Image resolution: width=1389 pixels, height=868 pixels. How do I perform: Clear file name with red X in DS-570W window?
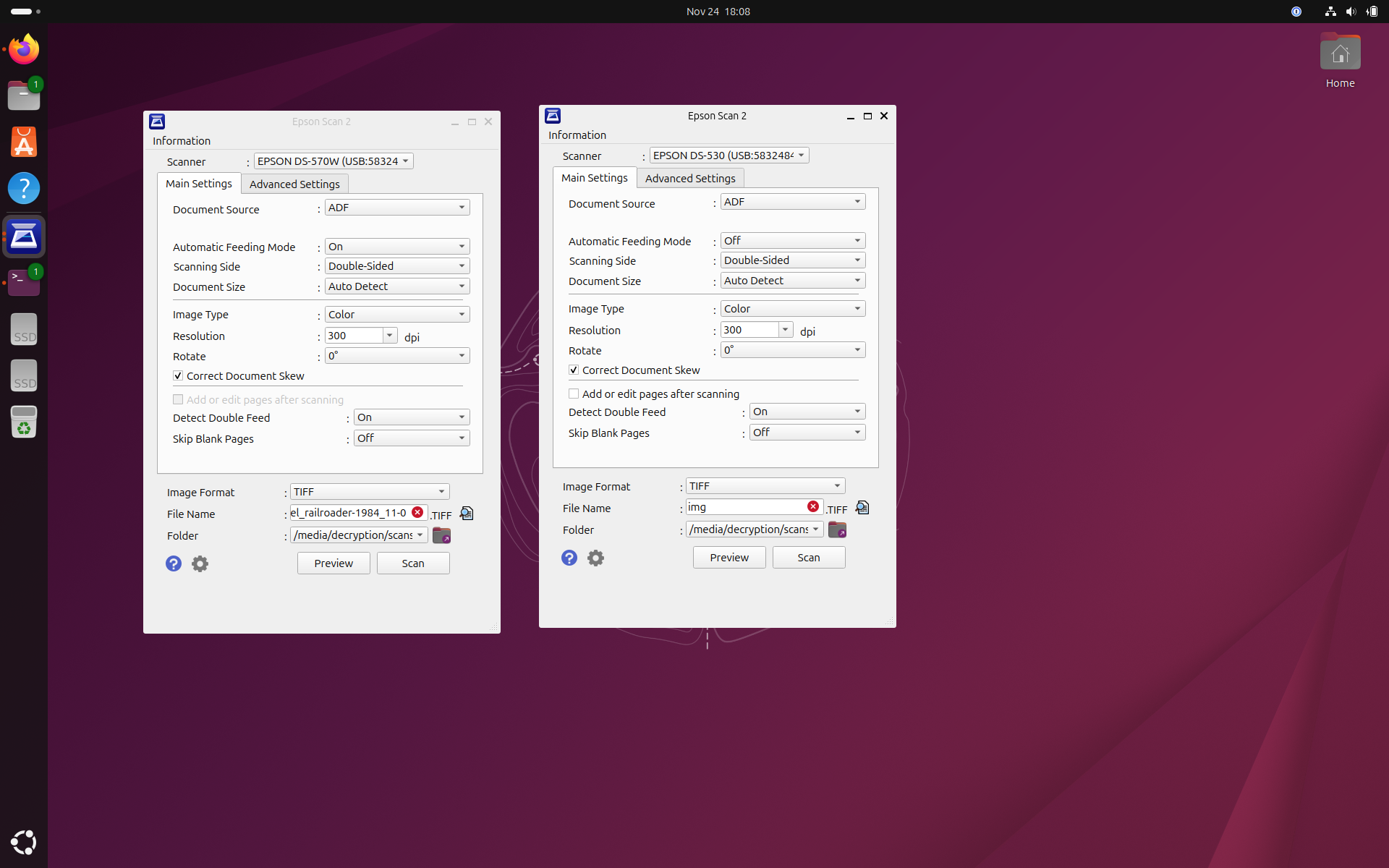417,512
